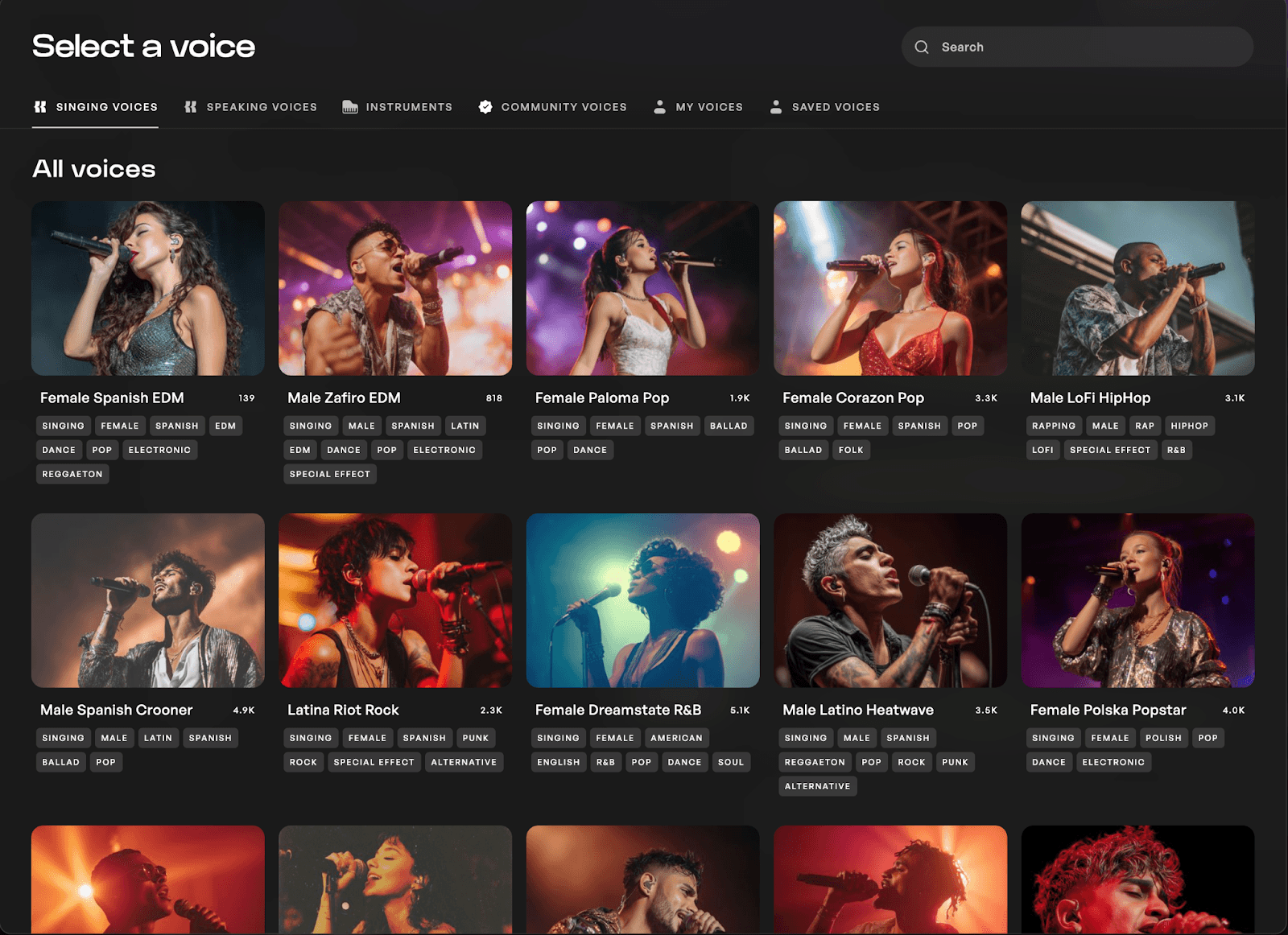
Task: Click the Saved Voices user icon
Action: 776,106
